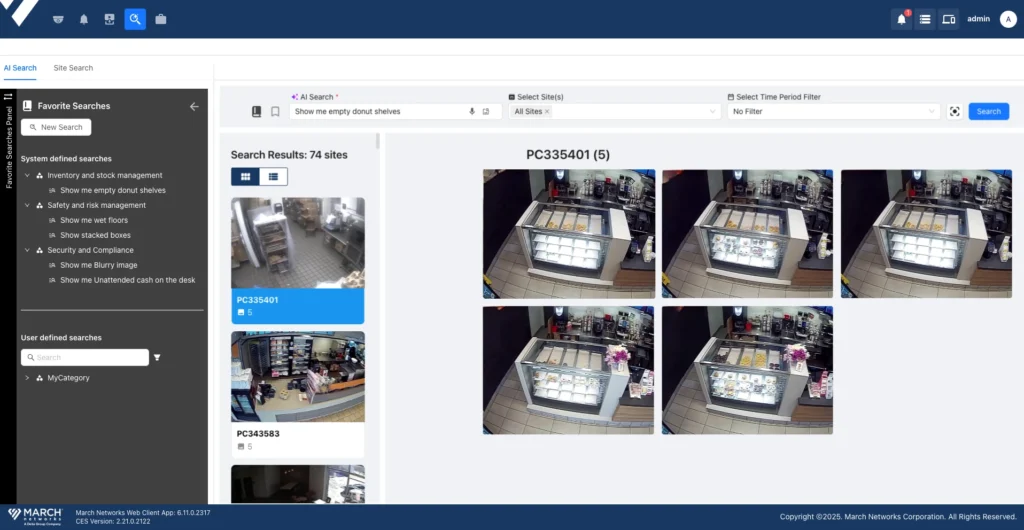Viewport: 1024px width, 530px height.
Task: Click the alarms bell icon in left toolbar
Action: pos(84,19)
